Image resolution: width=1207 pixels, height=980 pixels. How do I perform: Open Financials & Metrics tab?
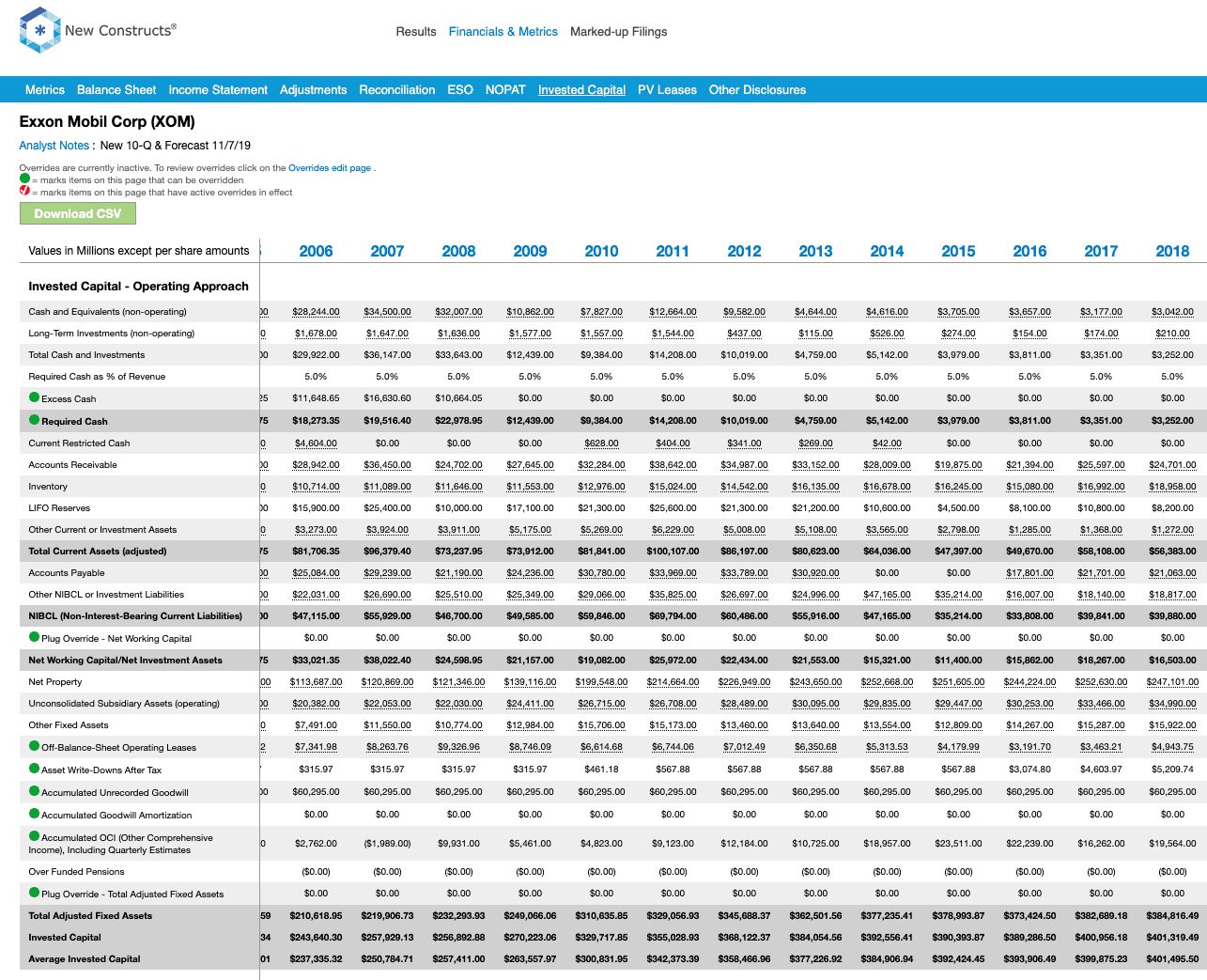(503, 31)
